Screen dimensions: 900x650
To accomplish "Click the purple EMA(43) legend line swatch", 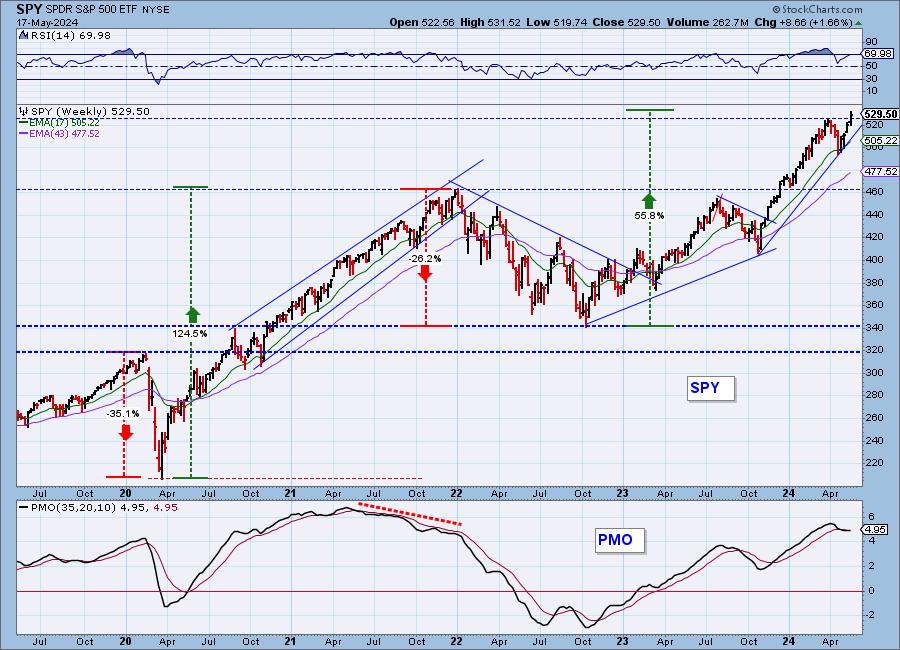I will (x=23, y=133).
